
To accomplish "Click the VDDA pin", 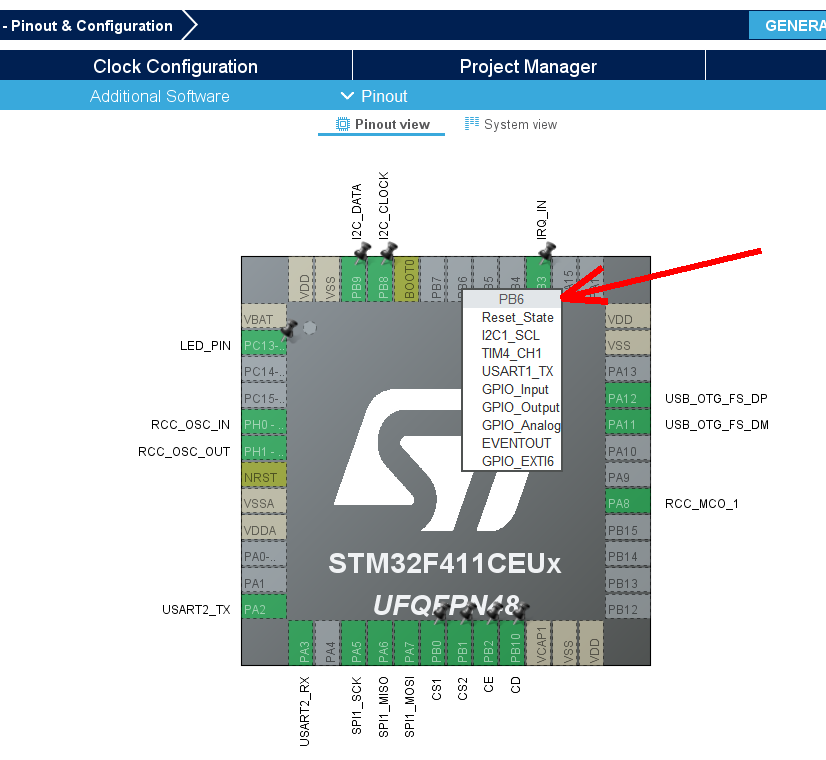I will (x=264, y=530).
